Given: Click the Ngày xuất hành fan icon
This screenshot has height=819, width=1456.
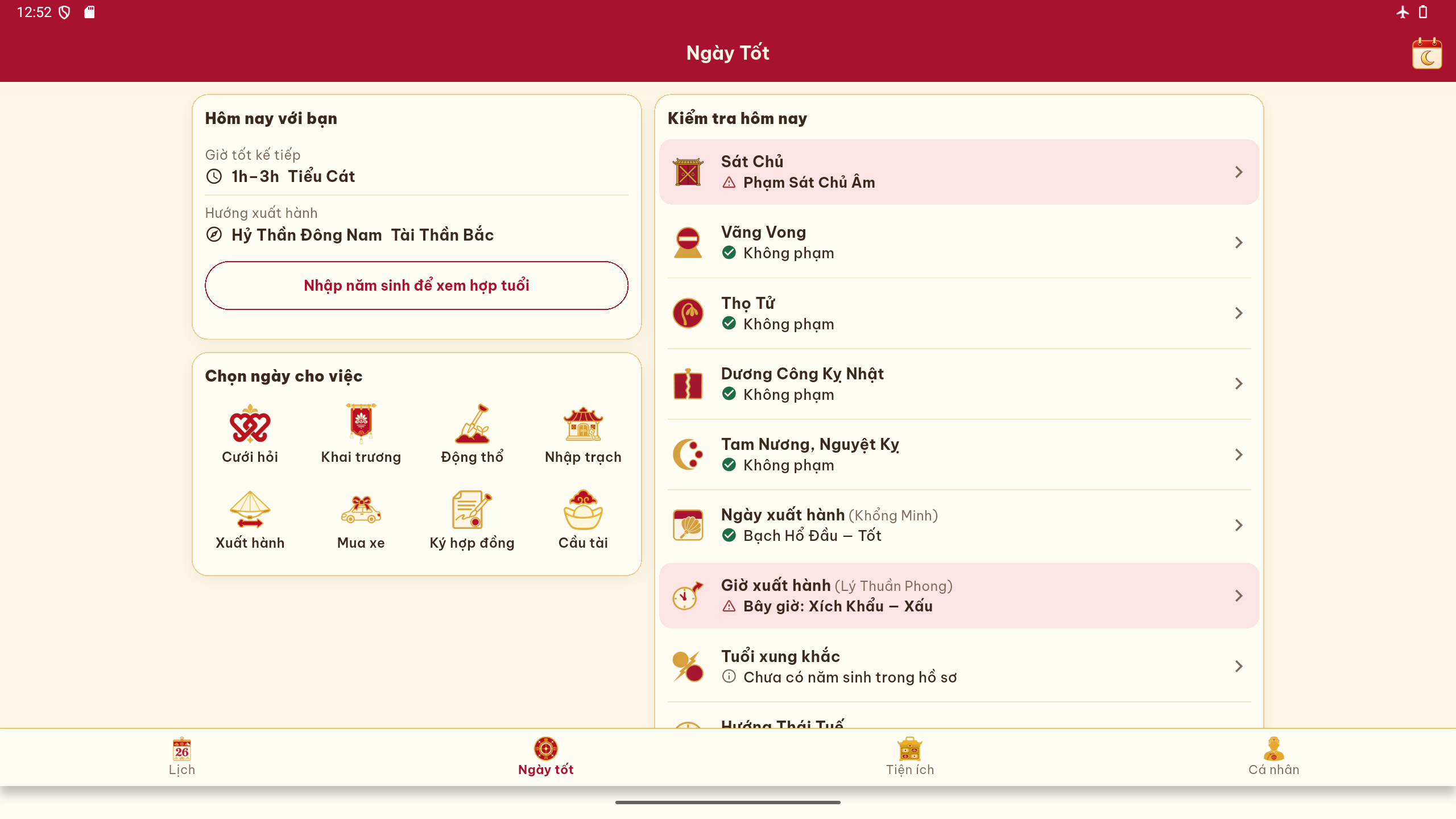Looking at the screenshot, I should point(688,525).
